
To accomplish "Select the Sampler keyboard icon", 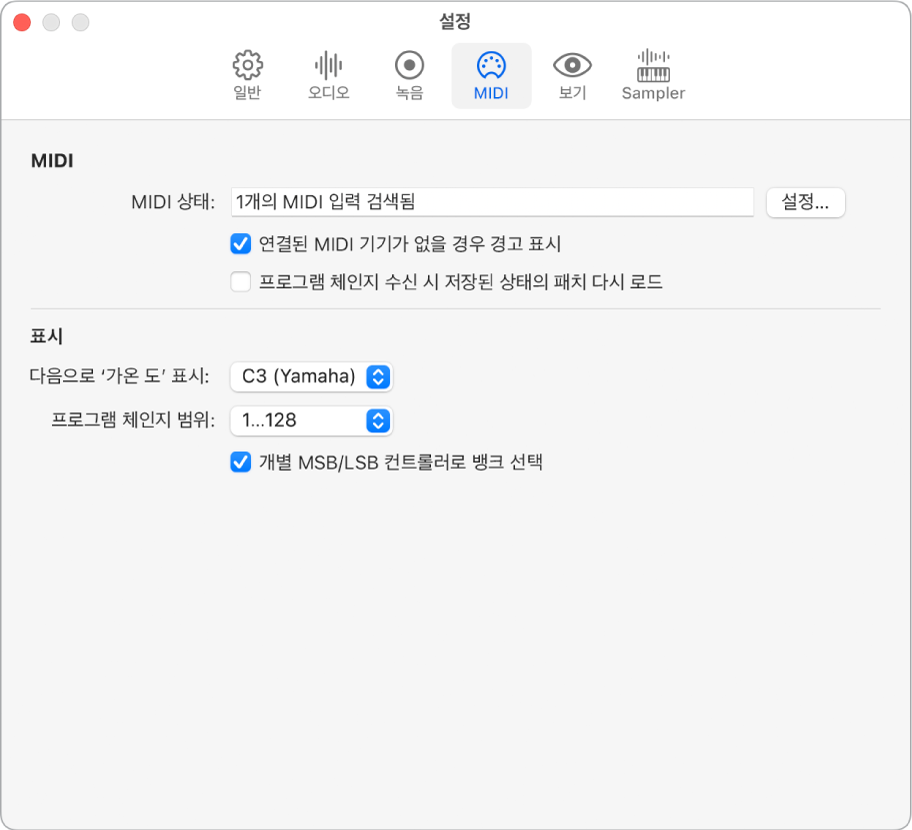I will [653, 66].
